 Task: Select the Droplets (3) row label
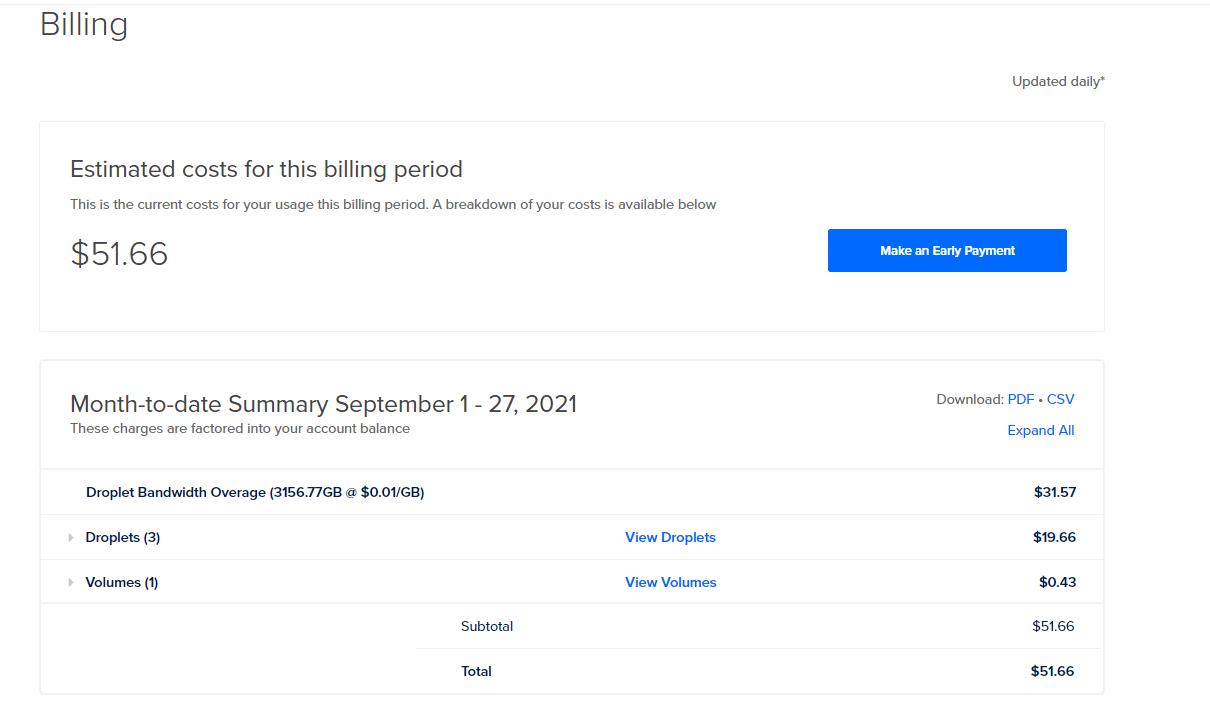[123, 537]
